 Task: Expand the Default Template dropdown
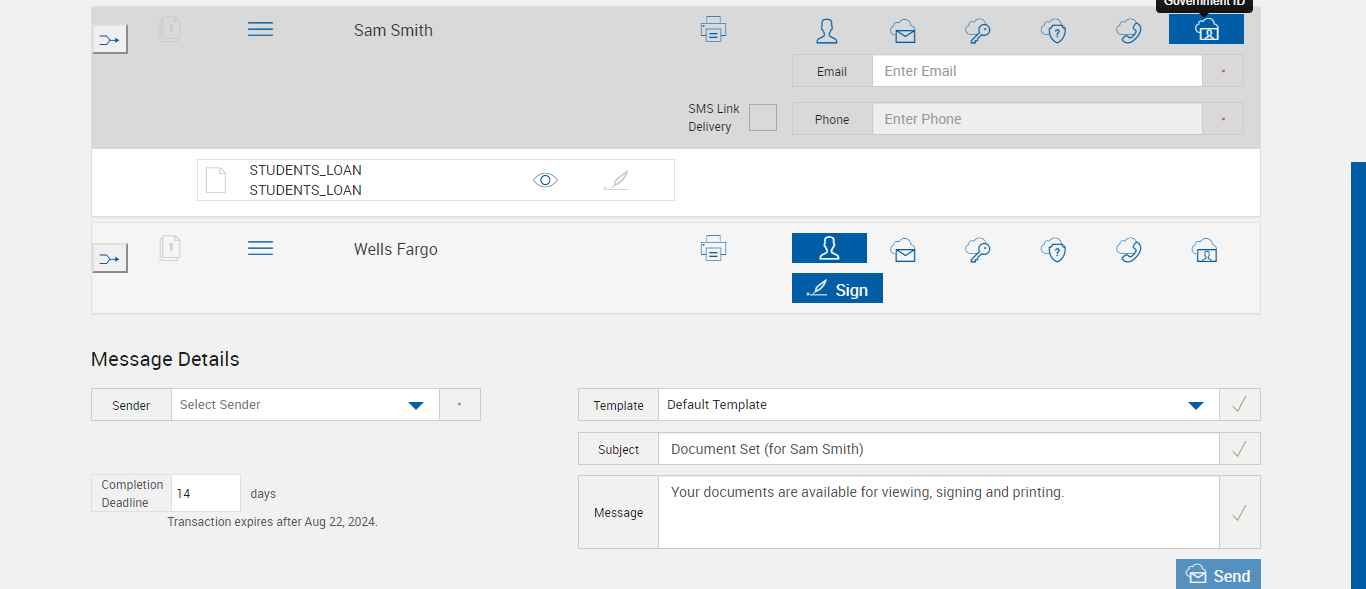(1195, 405)
